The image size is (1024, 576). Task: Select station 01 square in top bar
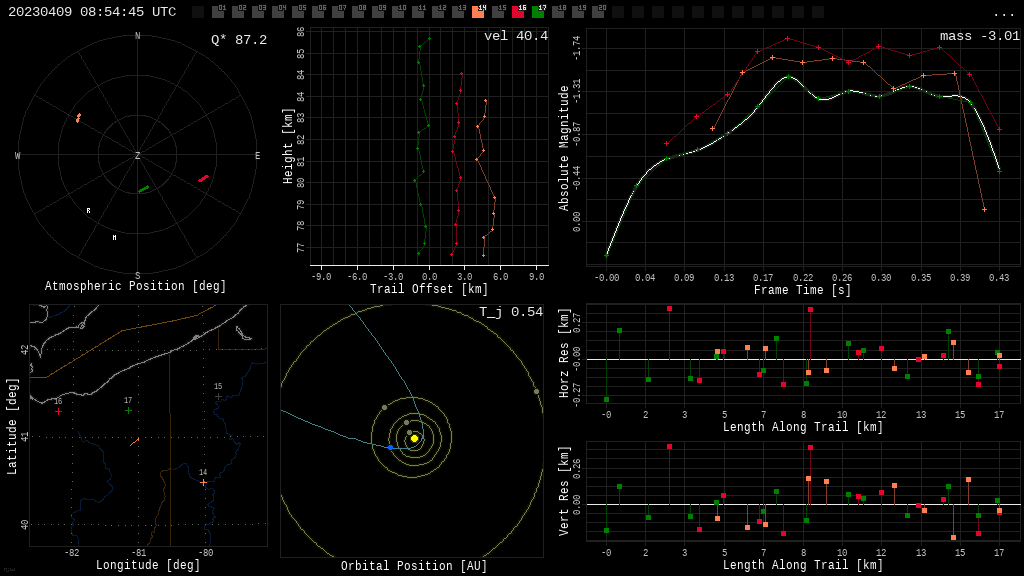[x=218, y=12]
